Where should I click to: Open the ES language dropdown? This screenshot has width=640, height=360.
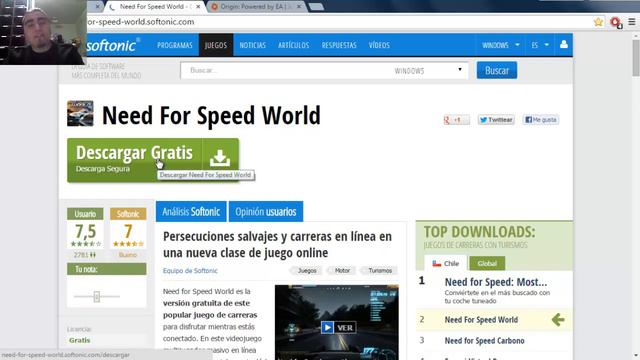pos(540,45)
